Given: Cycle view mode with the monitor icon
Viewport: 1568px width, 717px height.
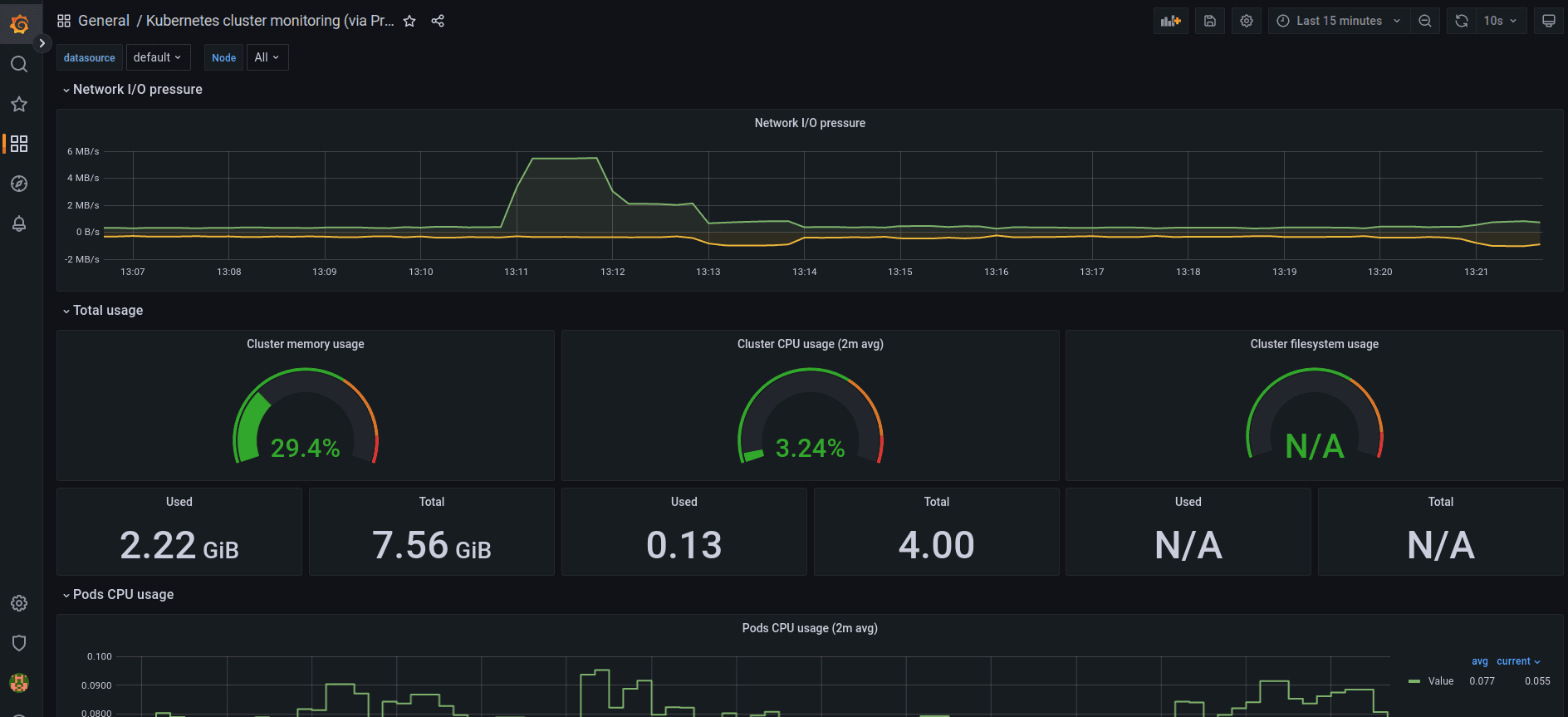Looking at the screenshot, I should [x=1549, y=21].
